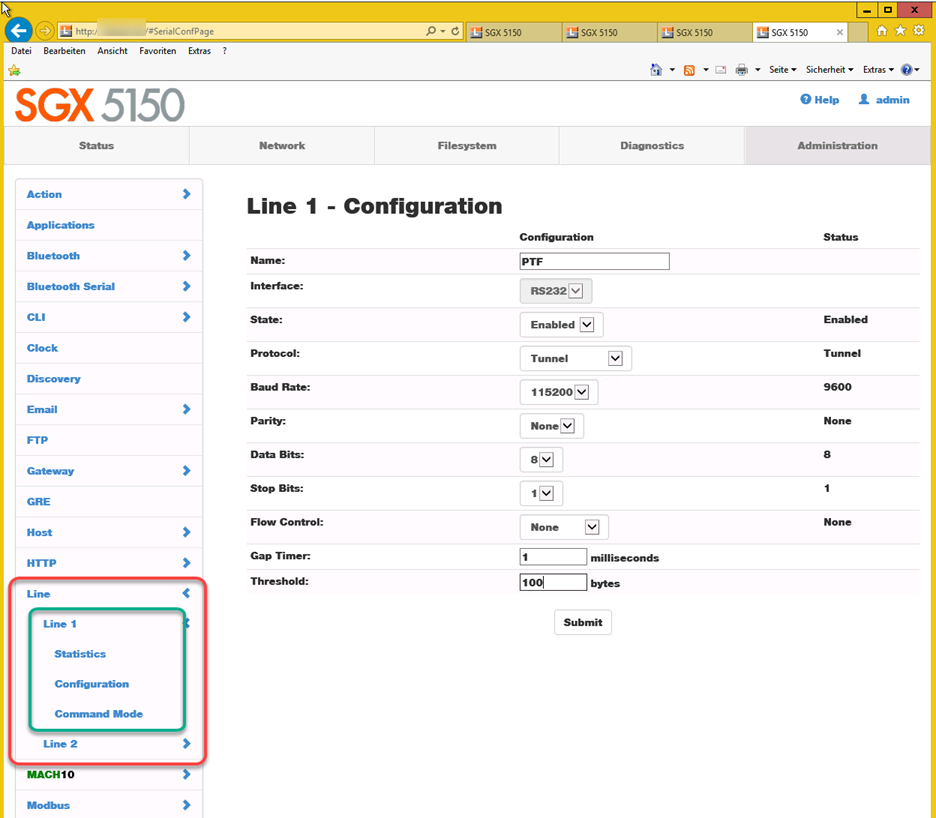The width and height of the screenshot is (936, 818).
Task: Expand the CLI sidebar chevron
Action: pyautogui.click(x=186, y=317)
